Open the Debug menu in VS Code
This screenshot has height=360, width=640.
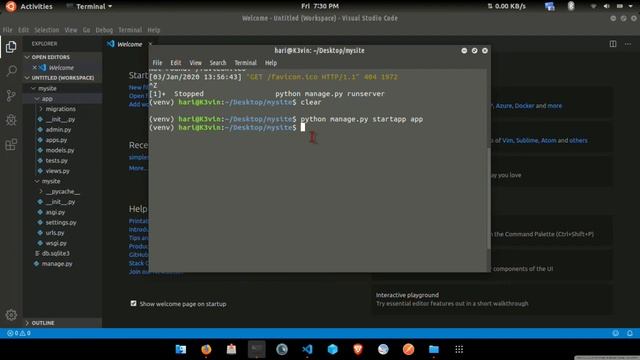(x=104, y=30)
